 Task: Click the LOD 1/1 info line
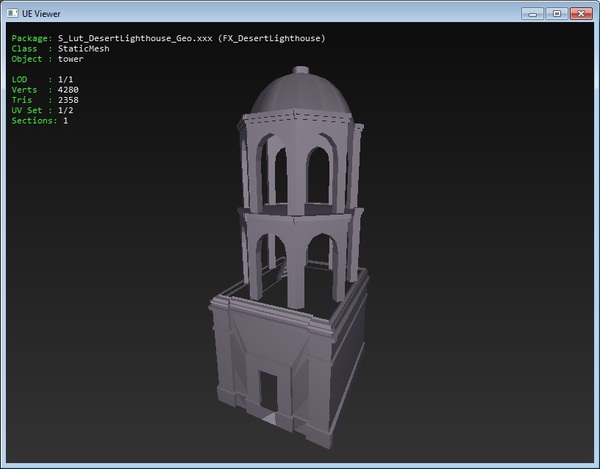click(x=40, y=79)
